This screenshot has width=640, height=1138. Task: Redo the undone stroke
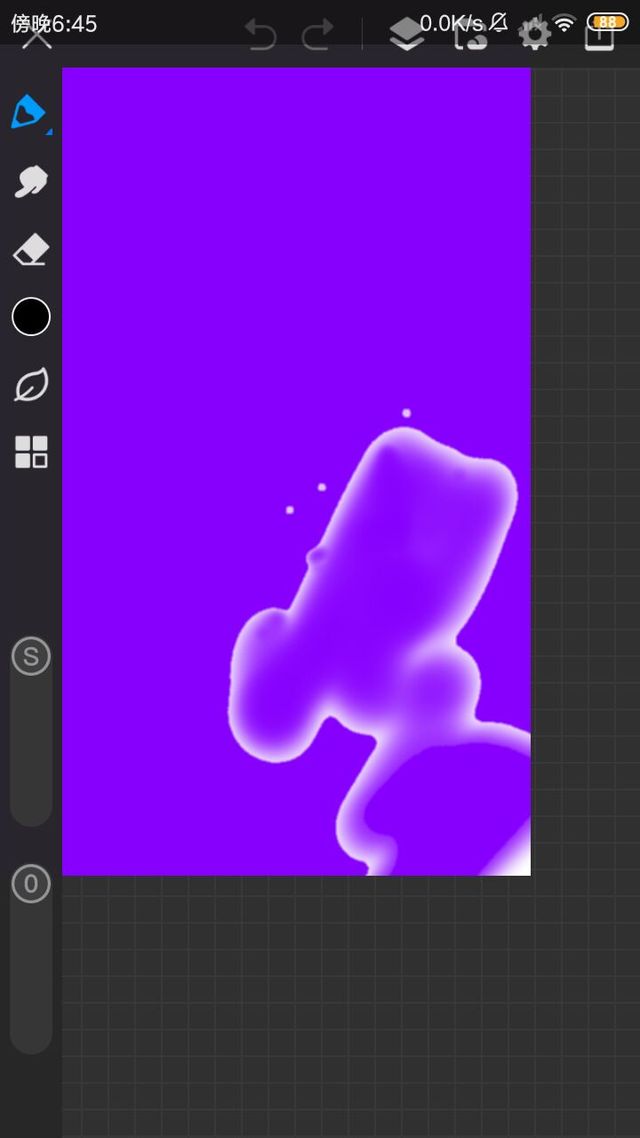point(318,37)
